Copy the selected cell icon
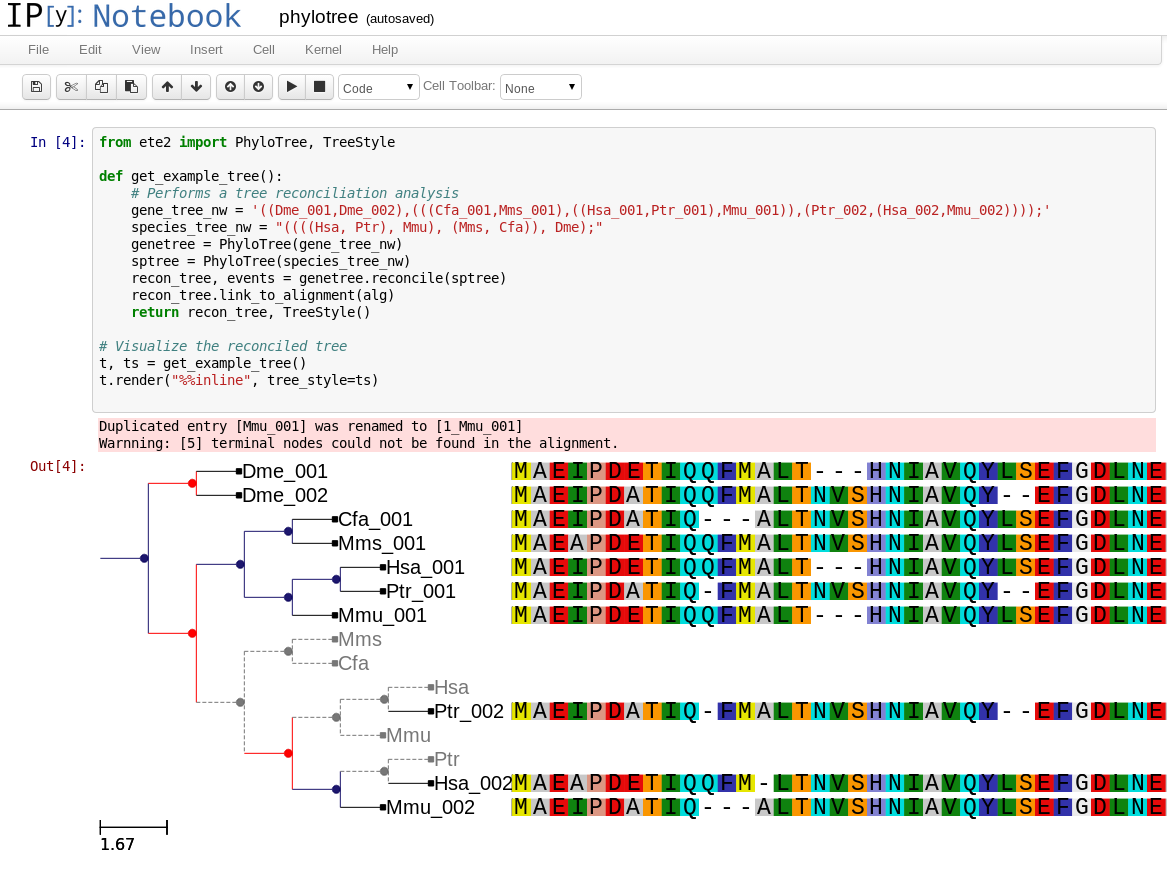The height and width of the screenshot is (888, 1167). tap(101, 87)
